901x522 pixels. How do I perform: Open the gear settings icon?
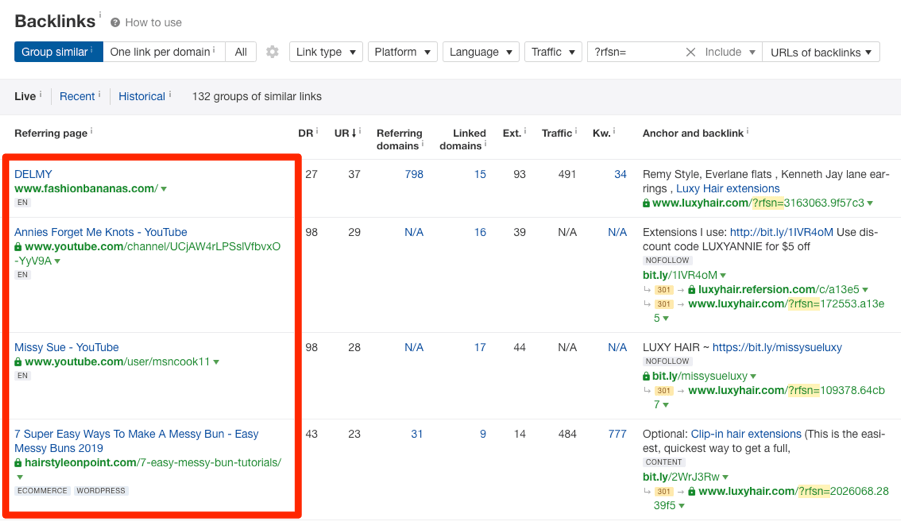[272, 52]
